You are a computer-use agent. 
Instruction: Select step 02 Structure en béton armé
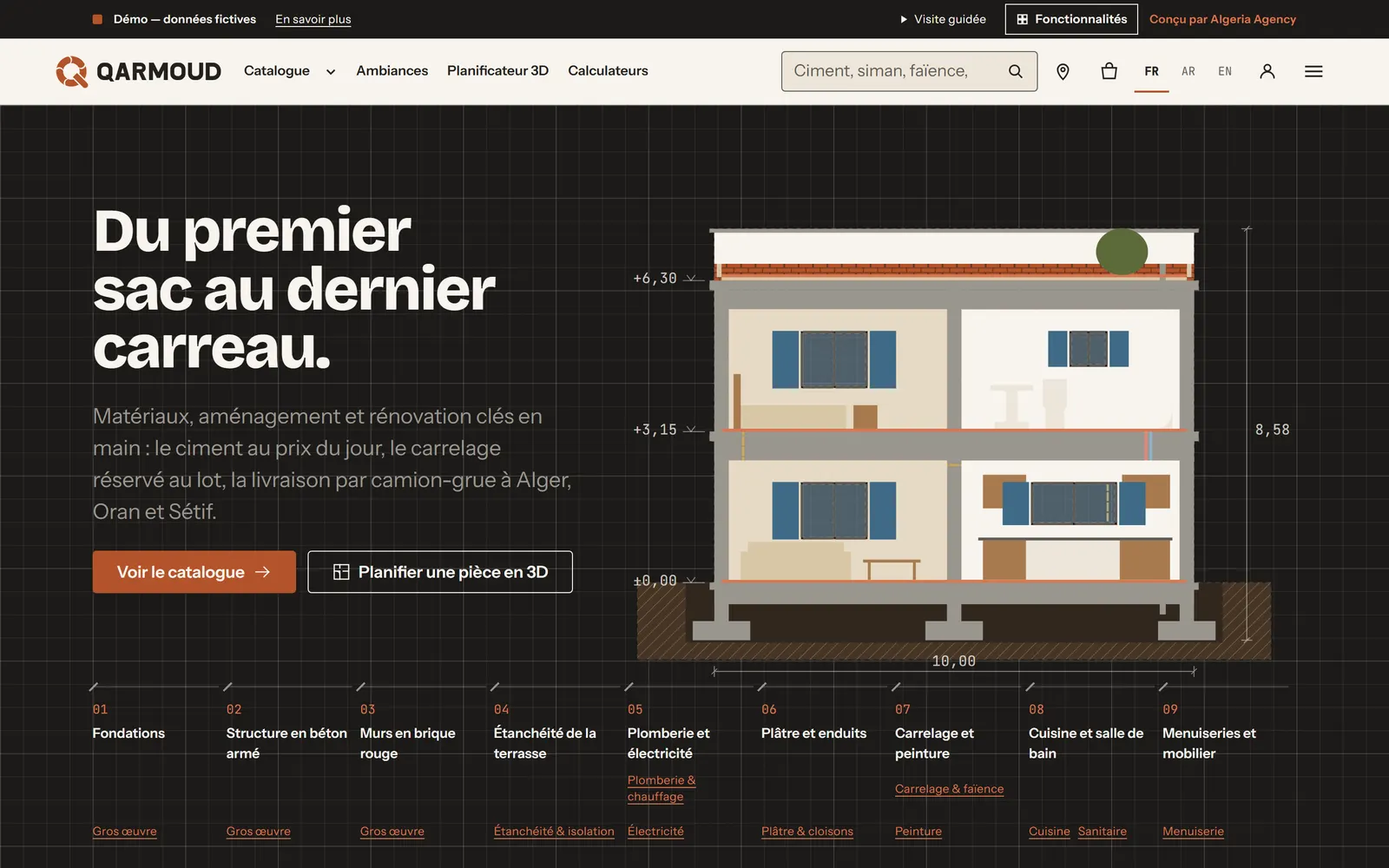286,732
